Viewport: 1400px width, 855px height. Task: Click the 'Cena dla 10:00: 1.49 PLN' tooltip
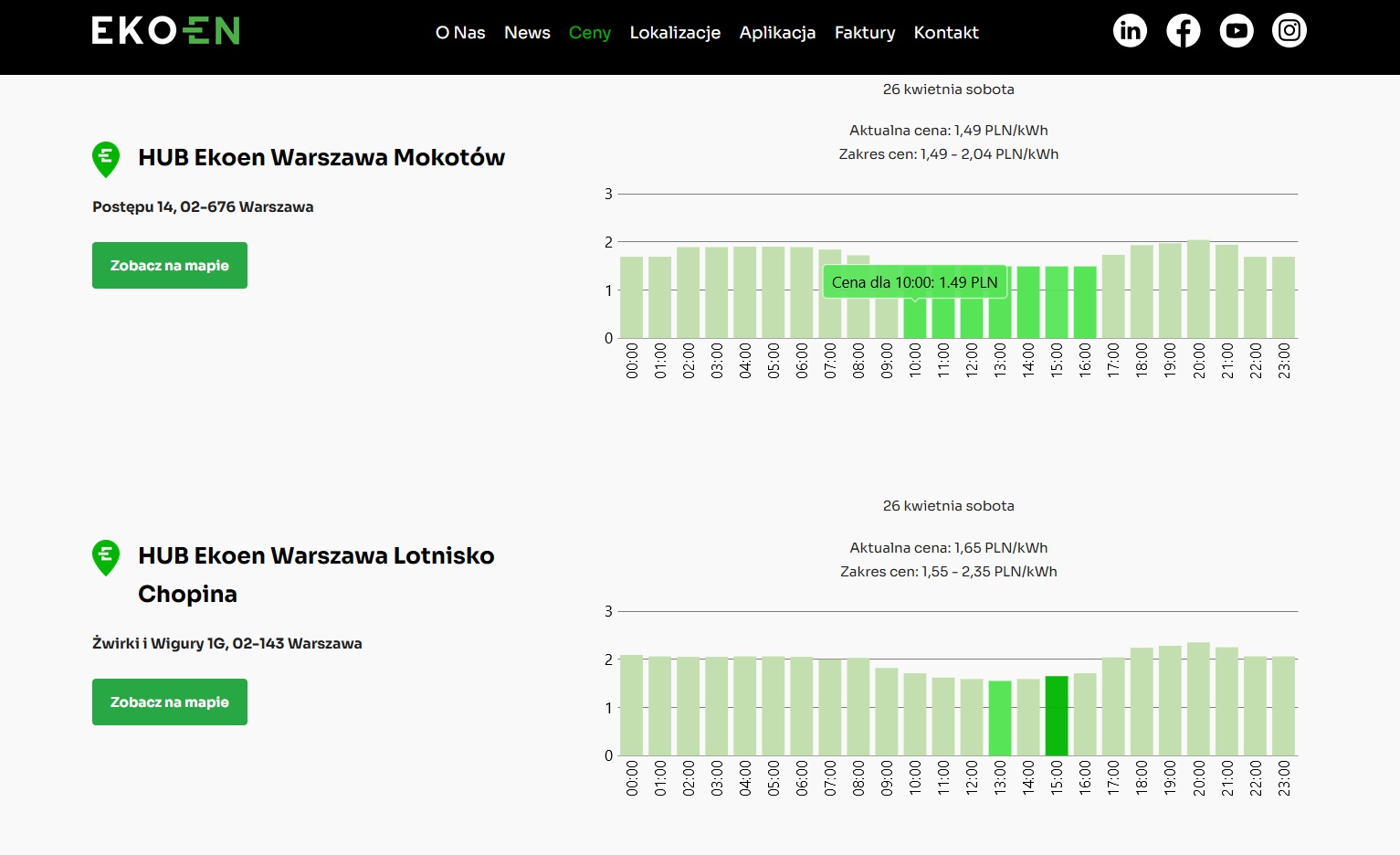tap(915, 282)
